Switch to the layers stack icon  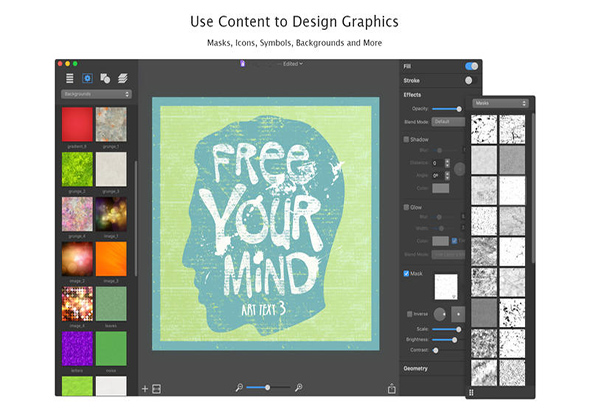123,78
